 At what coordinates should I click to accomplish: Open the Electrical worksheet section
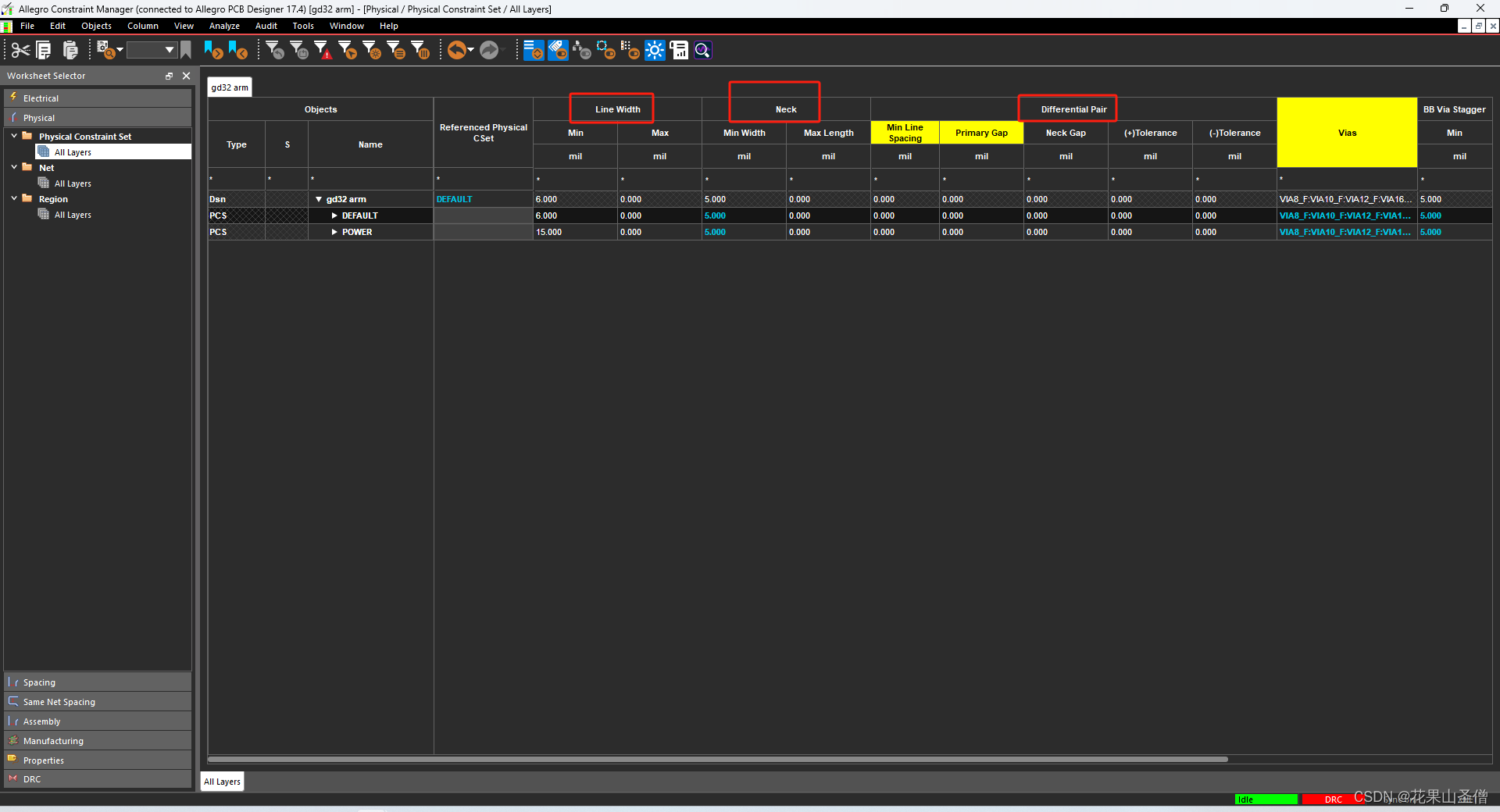click(x=98, y=98)
